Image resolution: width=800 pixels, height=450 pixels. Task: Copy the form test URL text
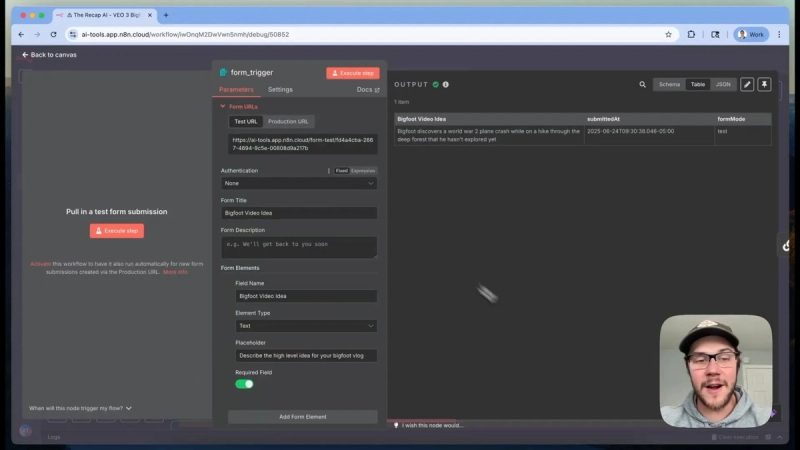tap(303, 144)
